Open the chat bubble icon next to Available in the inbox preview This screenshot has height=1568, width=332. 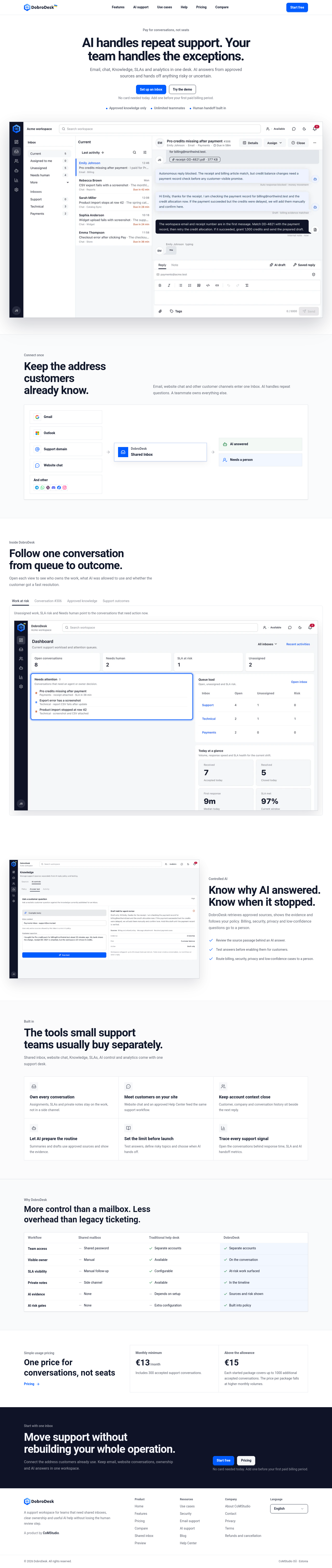(x=294, y=129)
